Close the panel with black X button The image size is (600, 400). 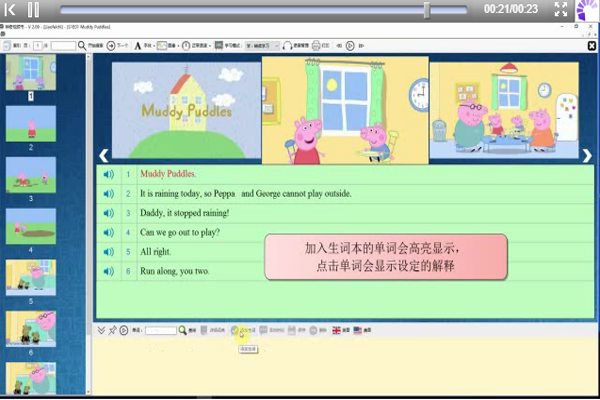click(592, 46)
